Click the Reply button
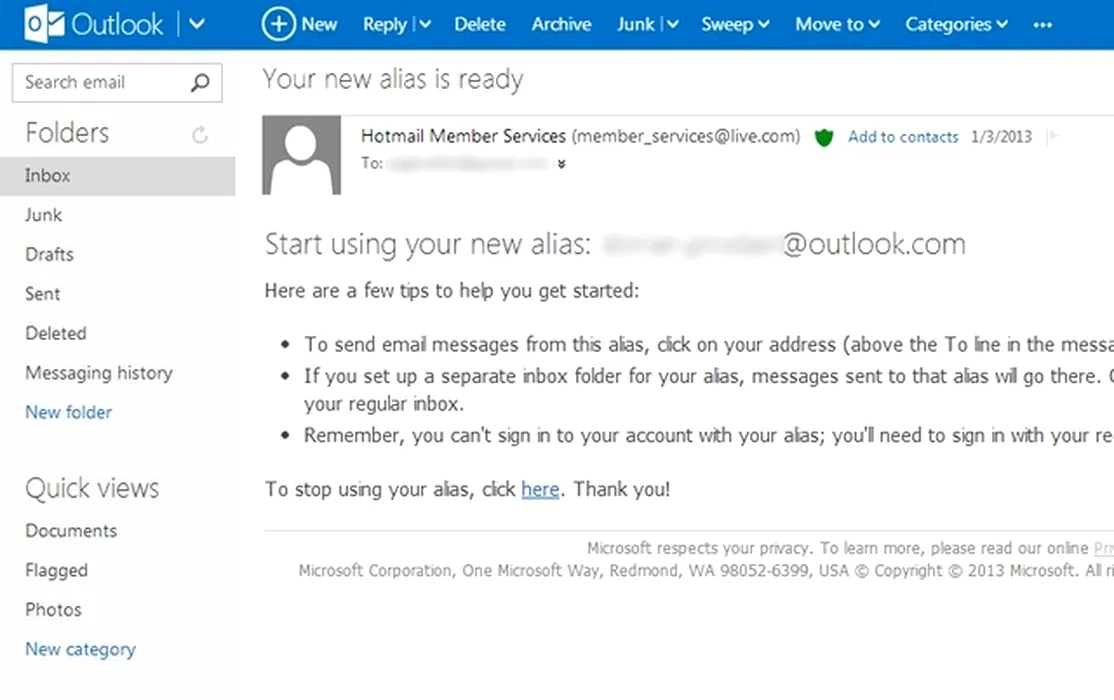Viewport: 1114px width, 700px height. [384, 24]
